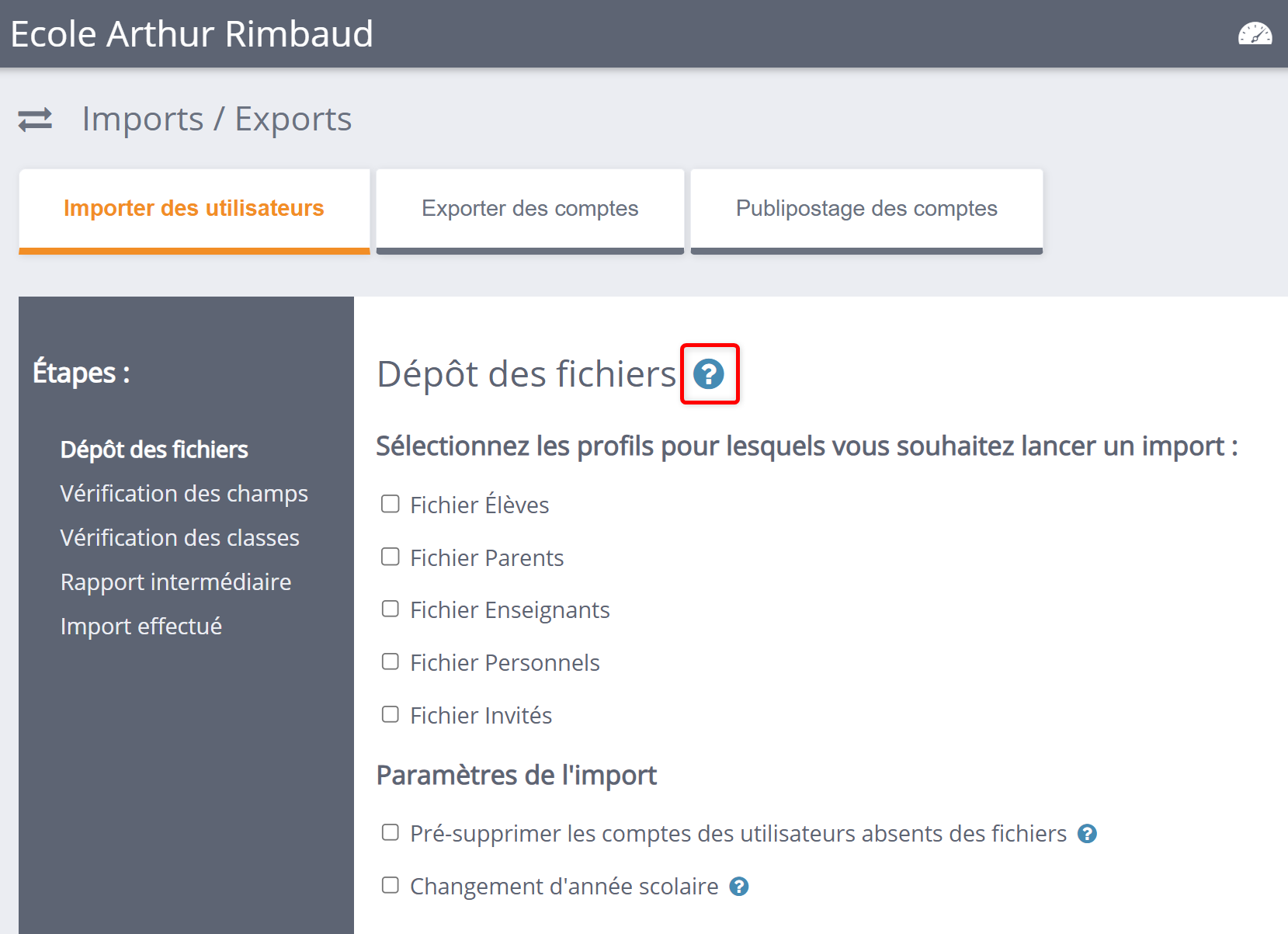Viewport: 1288px width, 934px height.
Task: Show help for Pré-supprimer les comptes
Action: 1087,834
